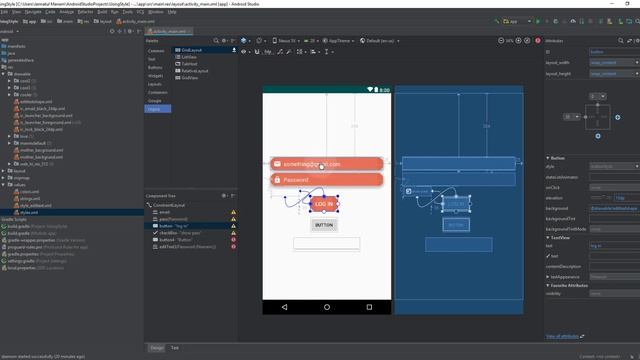Viewport: 640px width, 360px height.
Task: Collapse the drawable folder
Action: click(3, 74)
